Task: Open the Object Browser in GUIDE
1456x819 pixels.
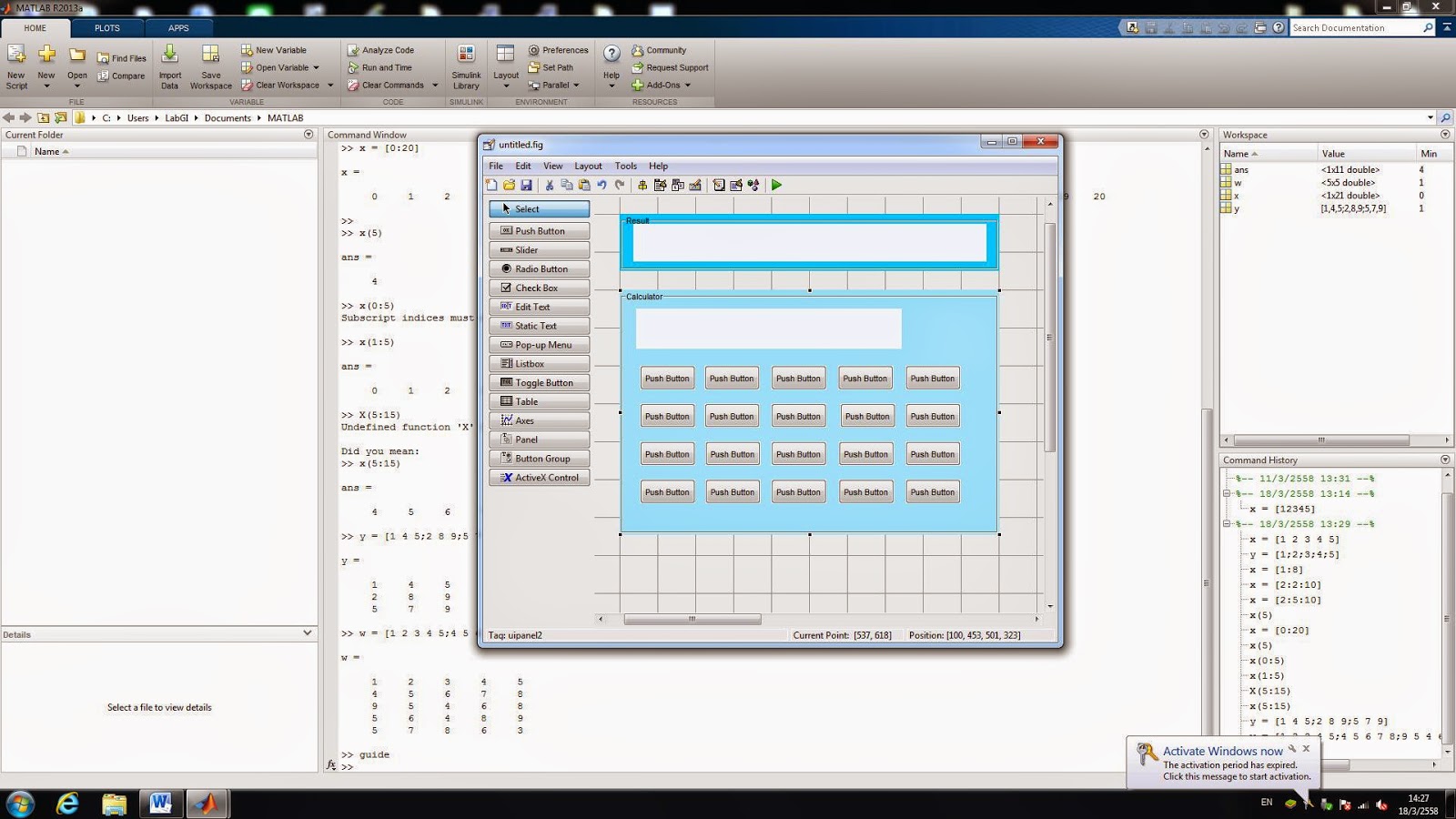Action: coord(753,185)
